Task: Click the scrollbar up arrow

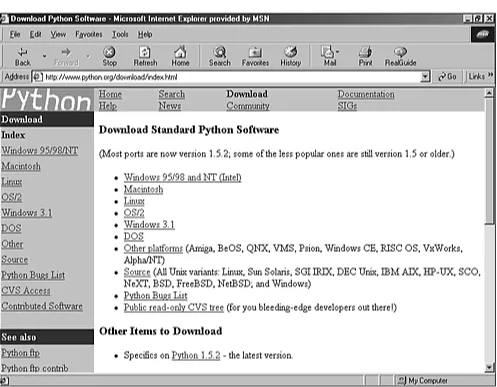Action: (x=489, y=93)
